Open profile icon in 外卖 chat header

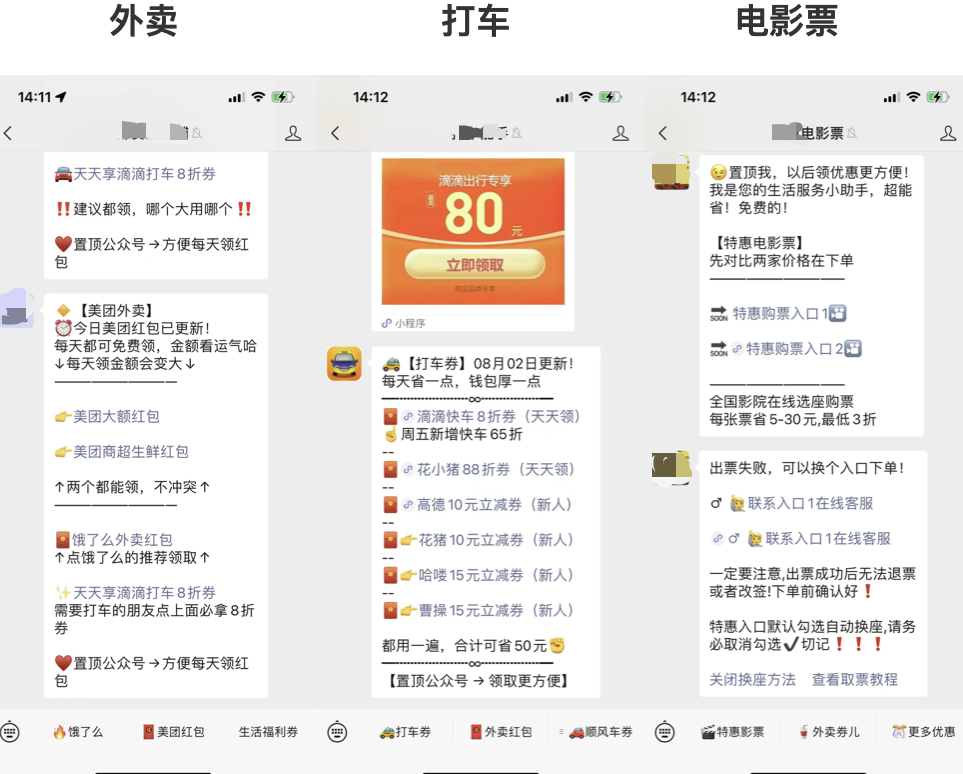point(293,133)
